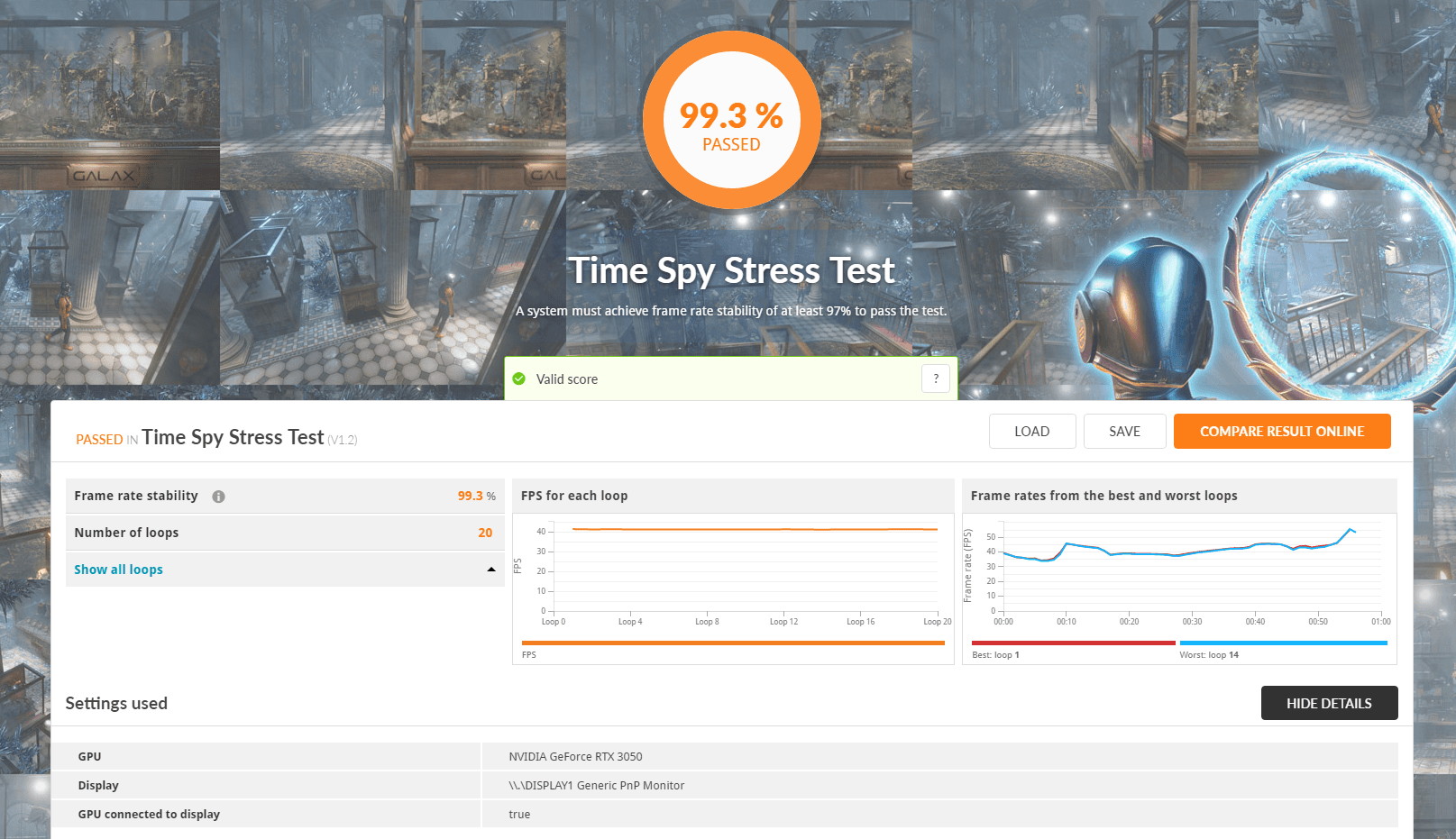Click the HIDE DETAILS button
The width and height of the screenshot is (1456, 839).
[x=1329, y=703]
